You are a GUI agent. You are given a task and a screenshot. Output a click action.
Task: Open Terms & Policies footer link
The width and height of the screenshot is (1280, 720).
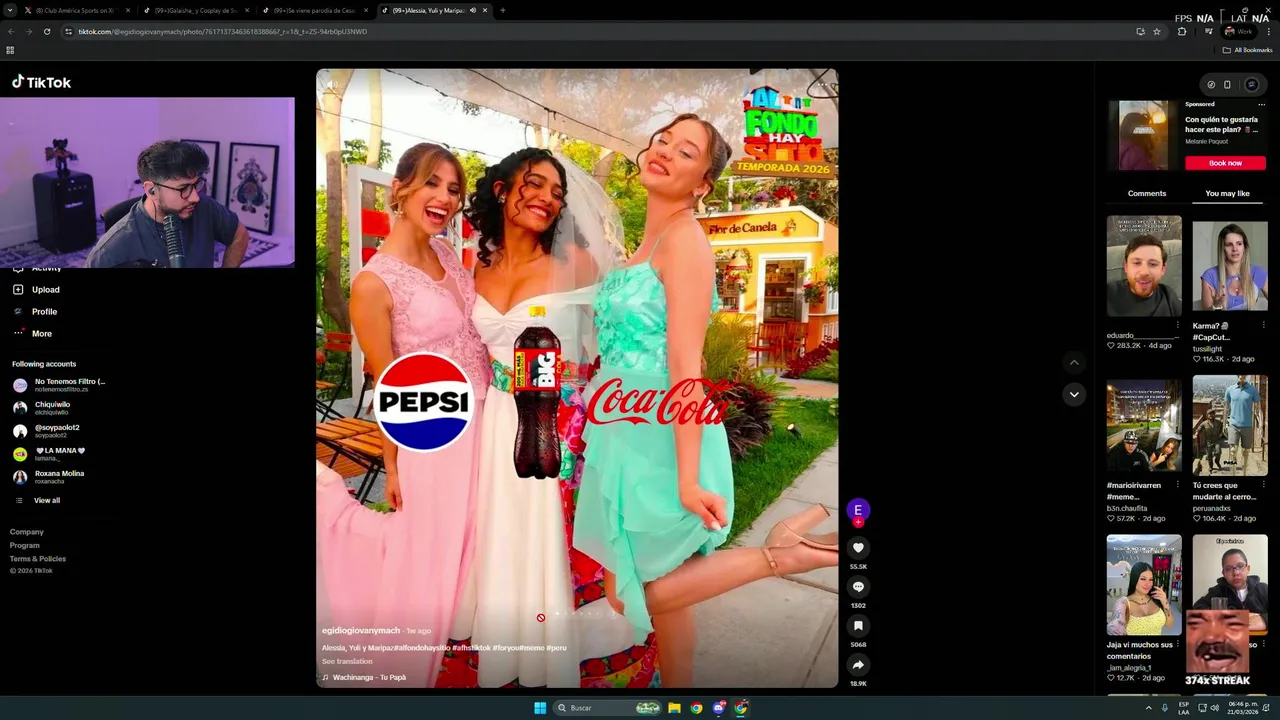coord(38,558)
